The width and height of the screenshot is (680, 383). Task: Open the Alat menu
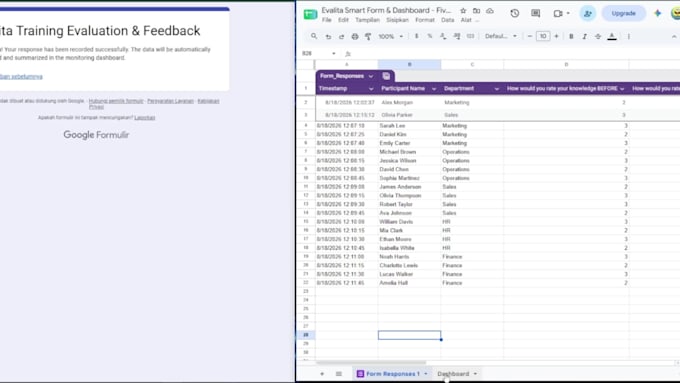click(x=466, y=20)
